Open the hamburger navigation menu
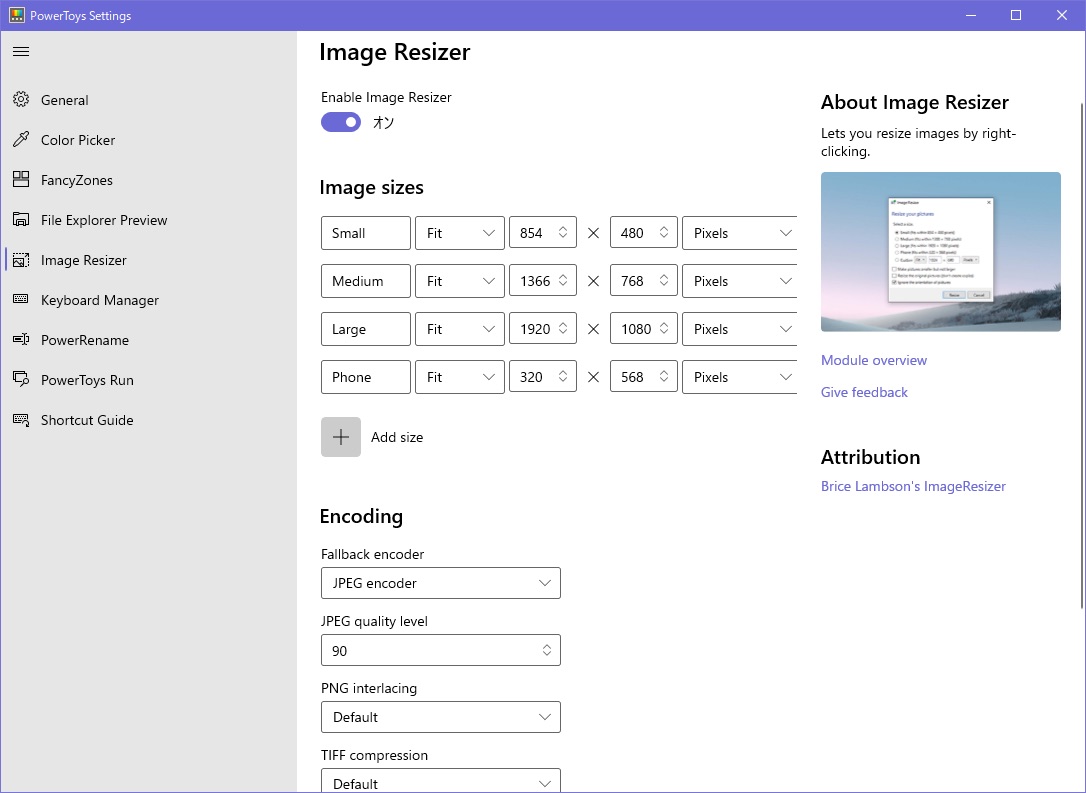 (21, 52)
